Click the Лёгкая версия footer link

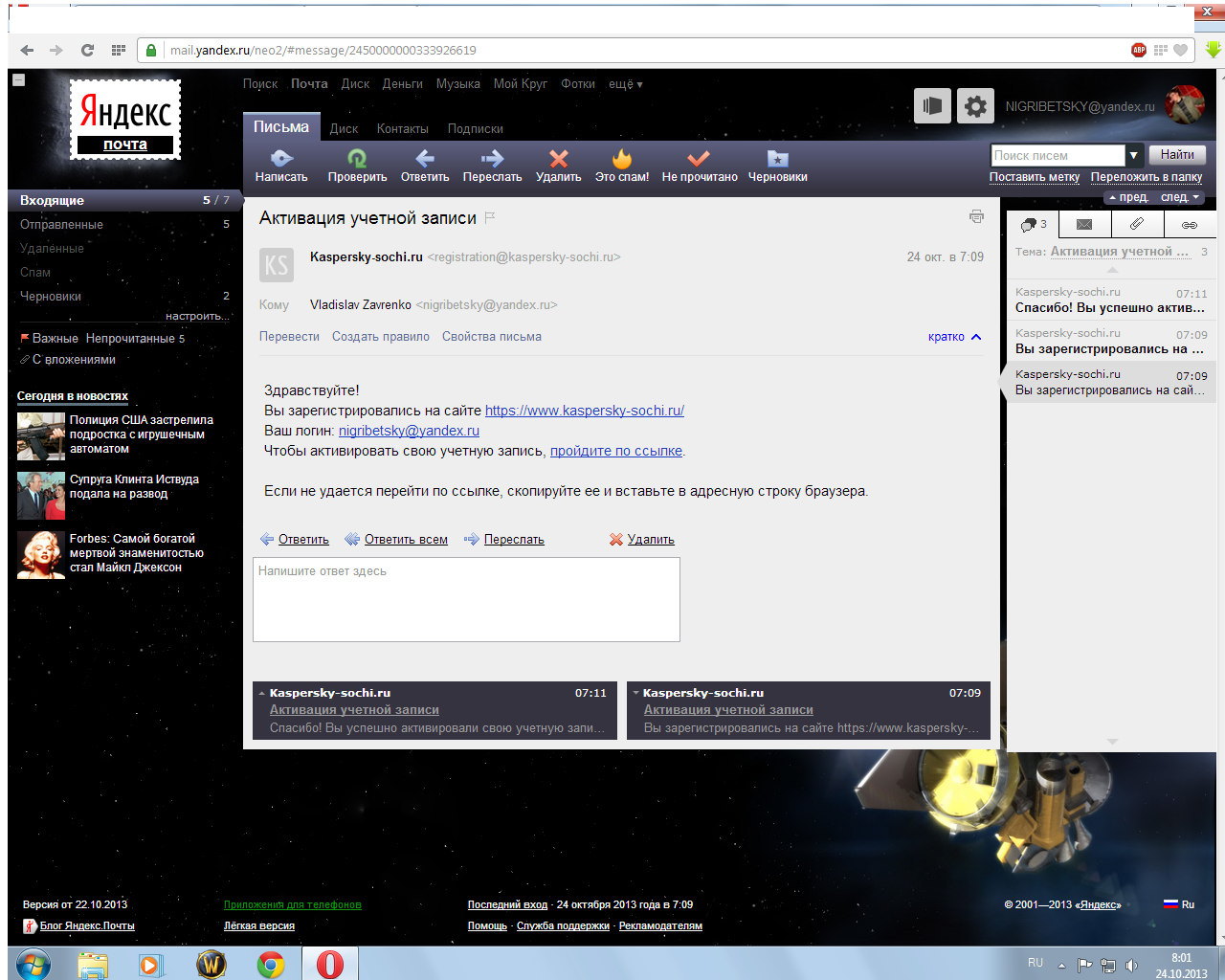259,926
